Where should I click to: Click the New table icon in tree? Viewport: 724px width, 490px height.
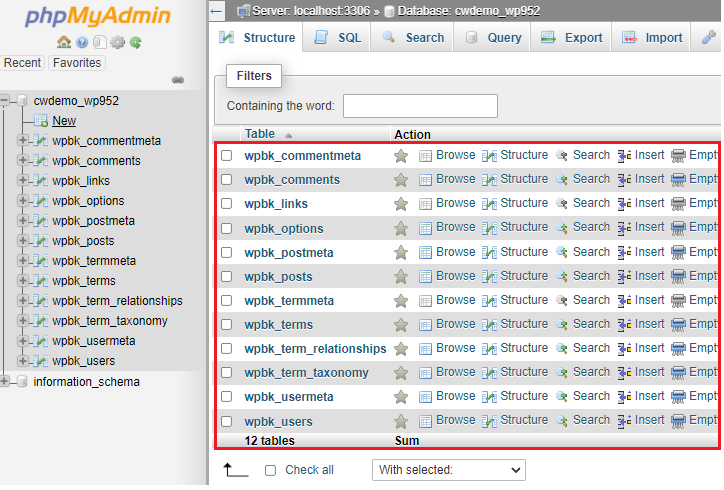coord(41,121)
